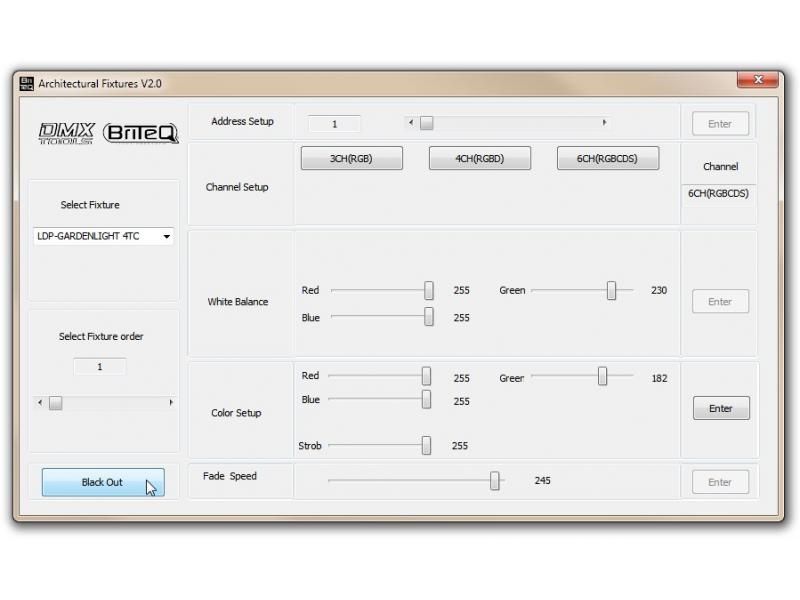Click the White Balance label

point(238,302)
